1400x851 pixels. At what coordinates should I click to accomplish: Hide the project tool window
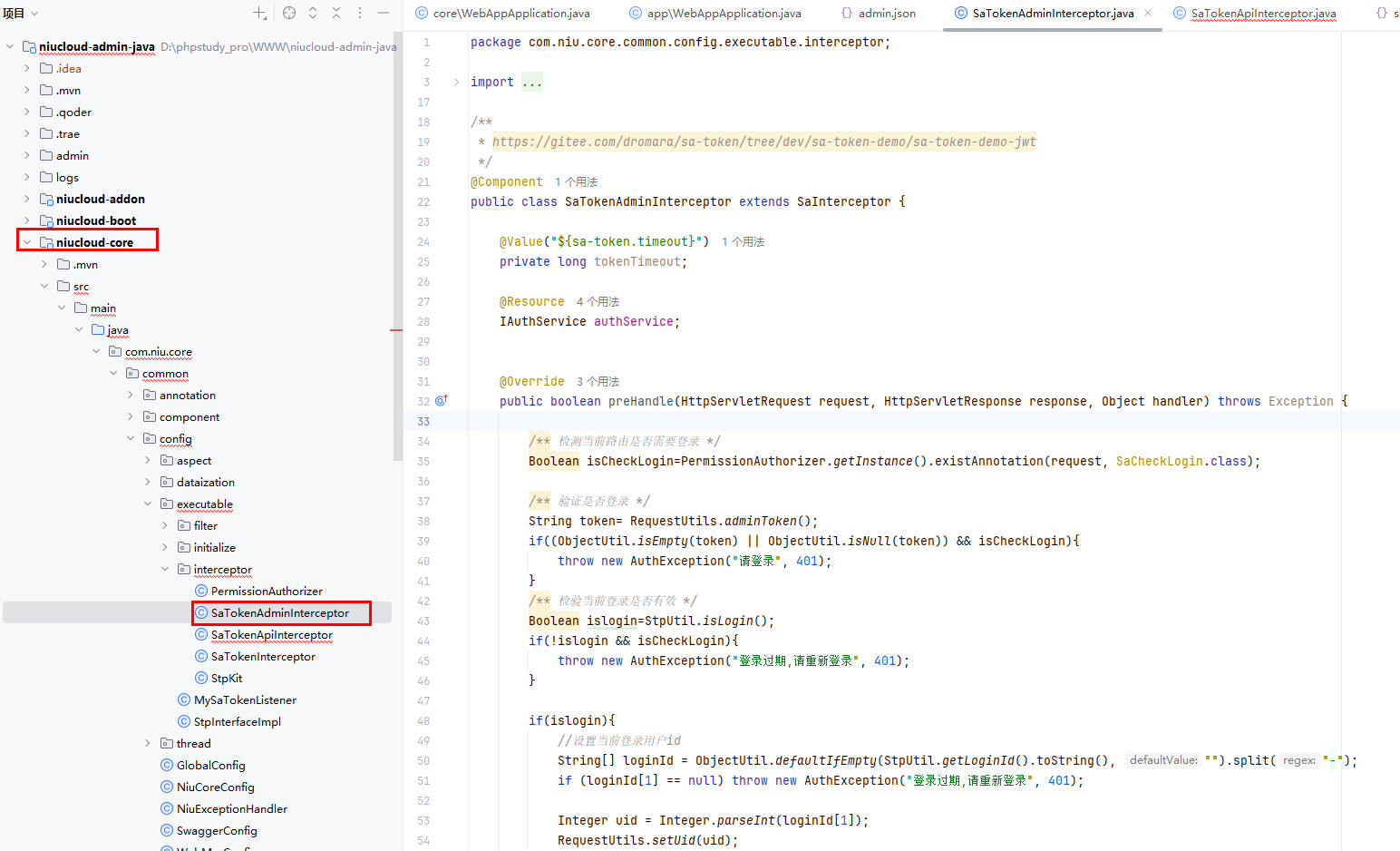click(384, 13)
